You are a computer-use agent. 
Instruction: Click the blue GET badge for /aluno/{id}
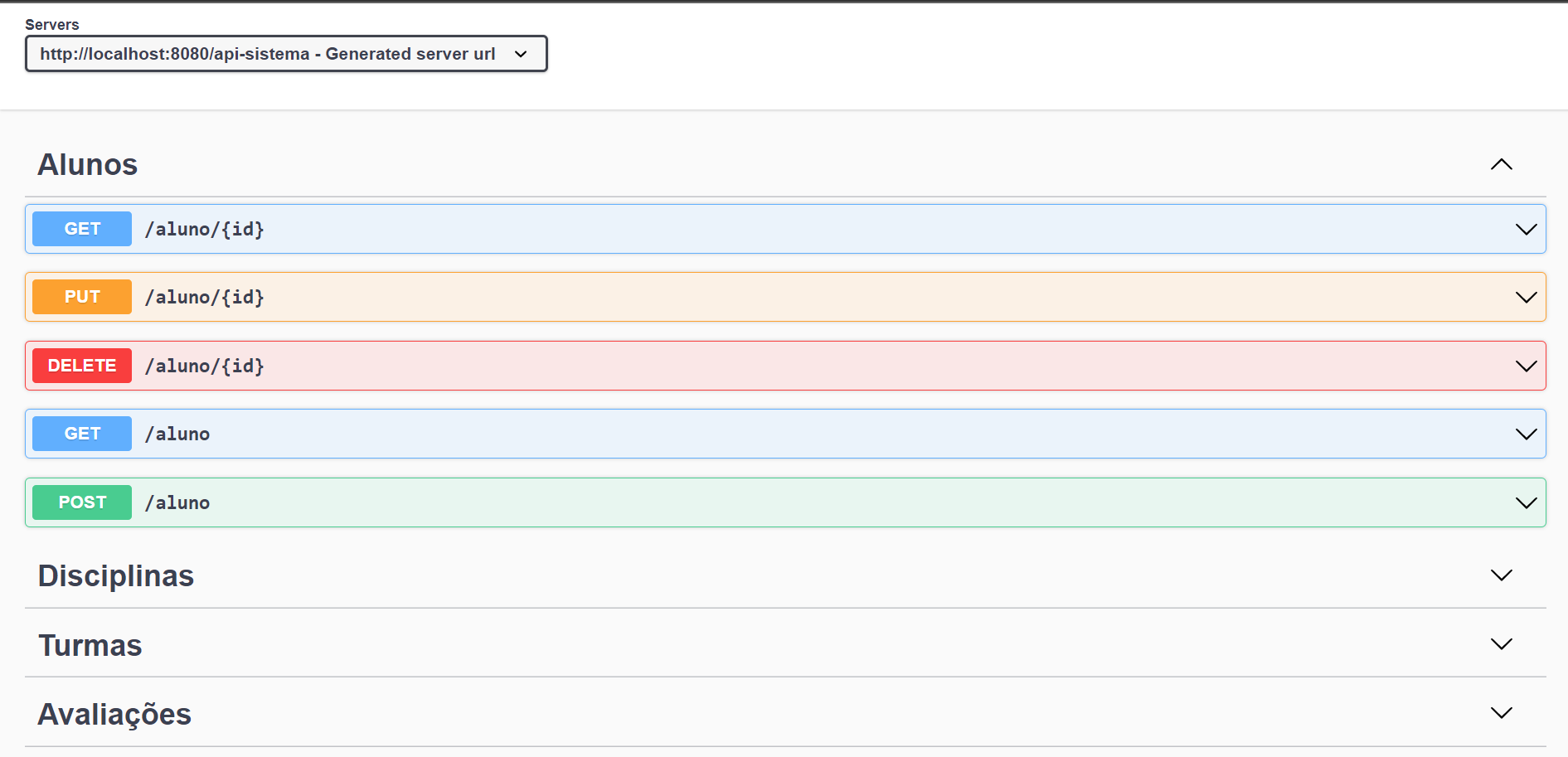82,229
